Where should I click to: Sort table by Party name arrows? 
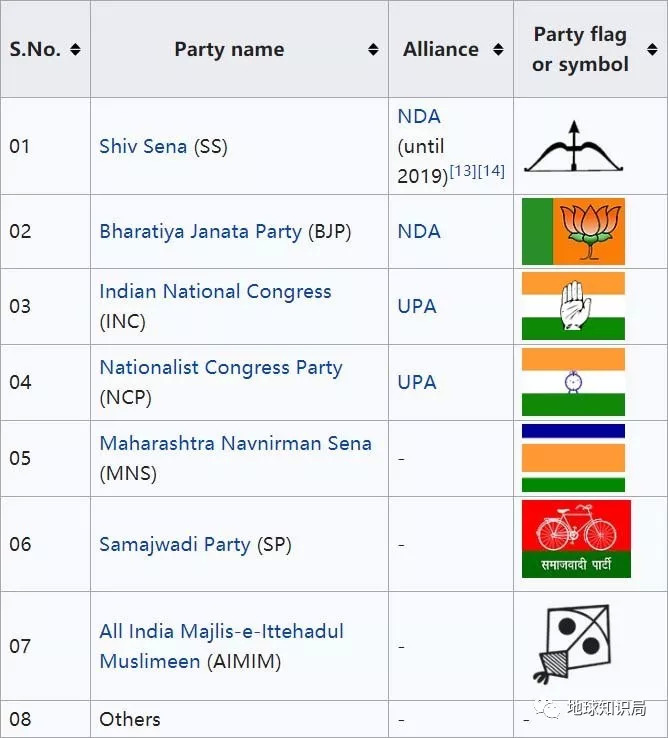(373, 50)
